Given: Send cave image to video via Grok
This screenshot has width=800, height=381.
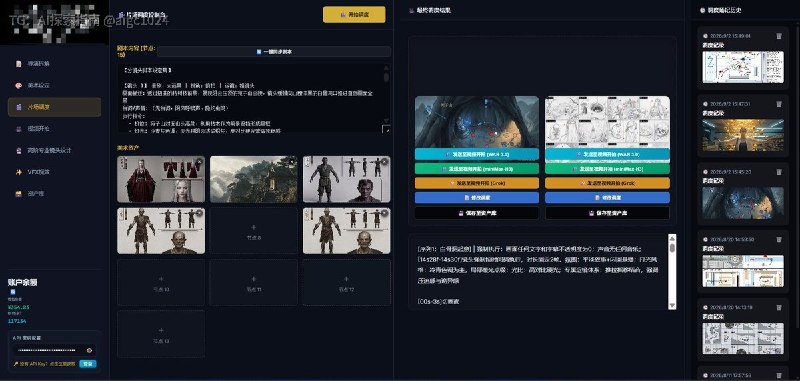Looking at the screenshot, I should pos(477,183).
